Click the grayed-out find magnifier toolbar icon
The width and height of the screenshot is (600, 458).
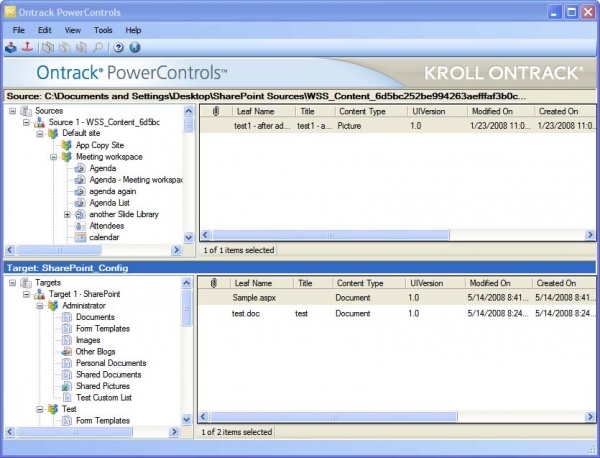pos(98,47)
